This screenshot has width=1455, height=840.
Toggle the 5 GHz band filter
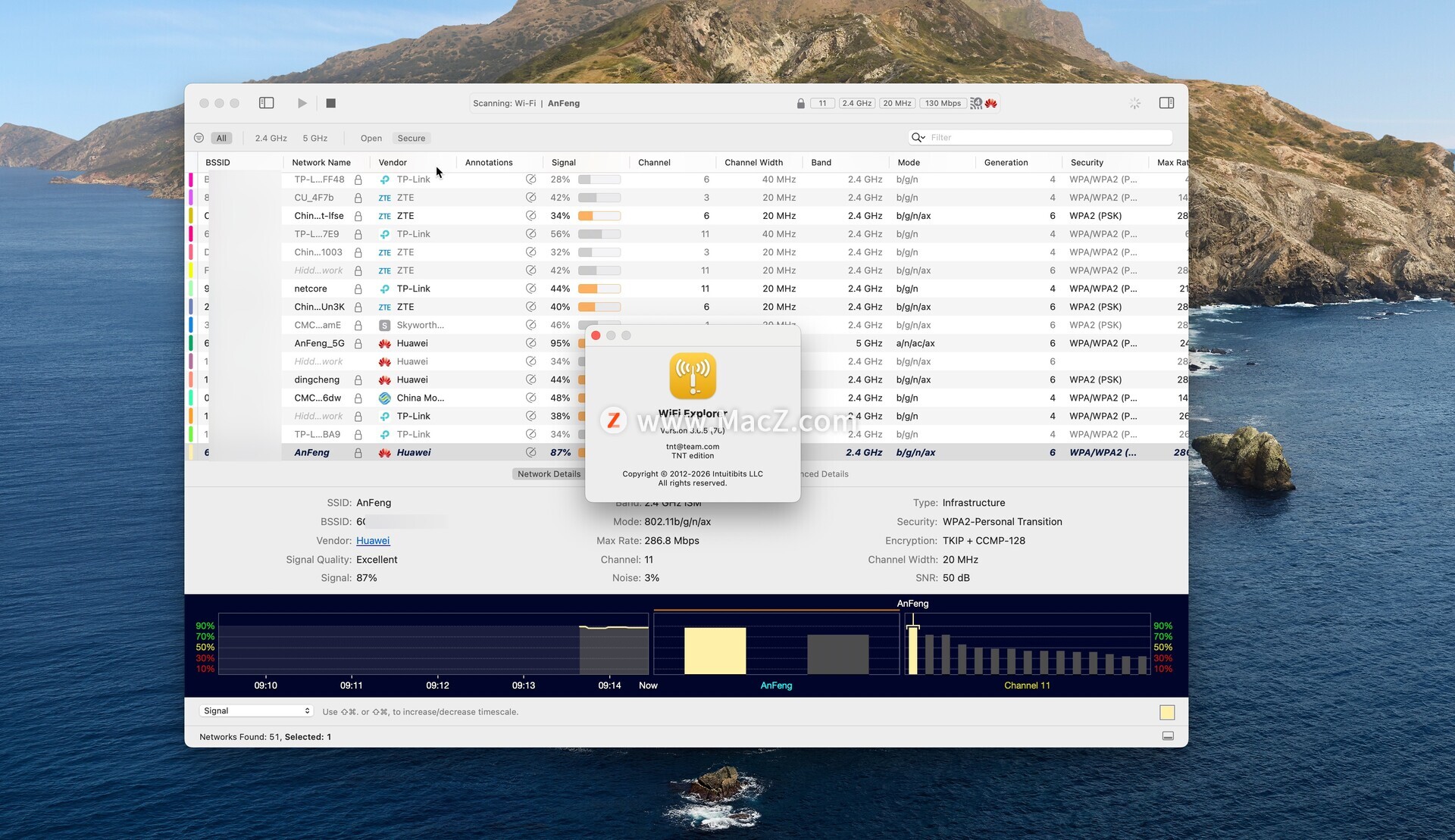(314, 138)
